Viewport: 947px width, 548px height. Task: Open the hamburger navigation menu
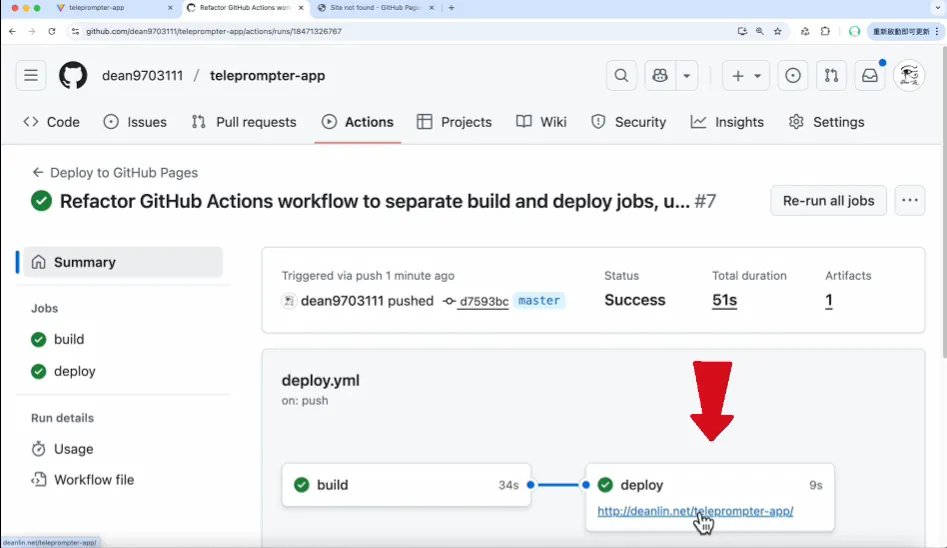[31, 76]
